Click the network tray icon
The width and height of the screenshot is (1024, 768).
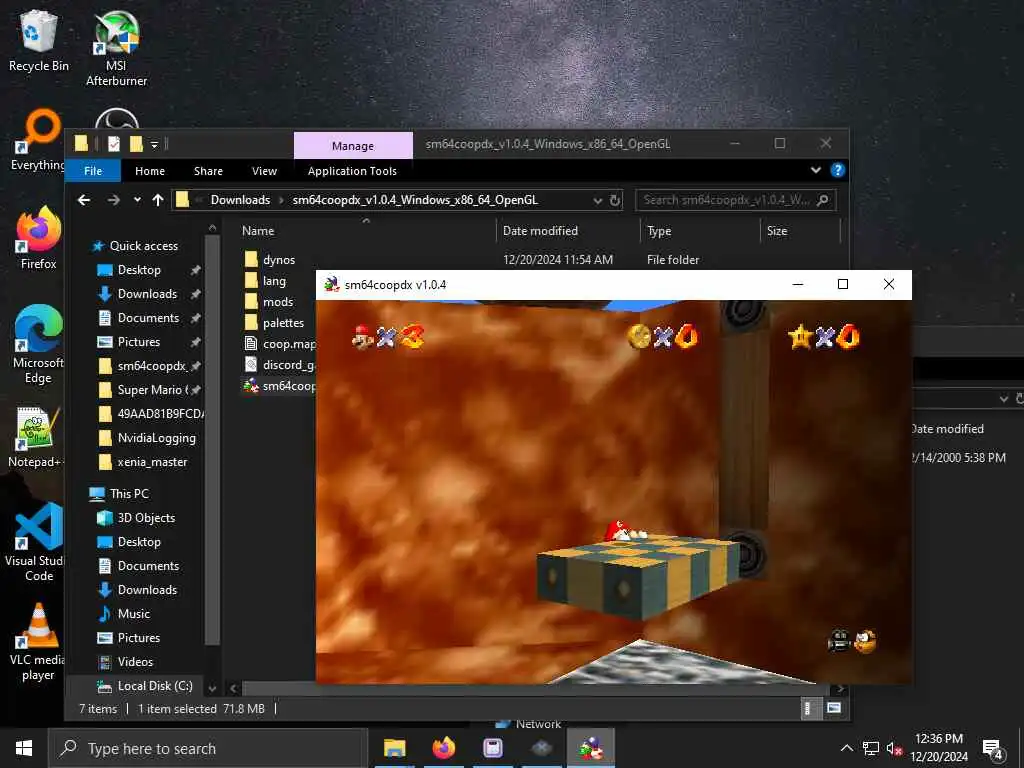[x=871, y=748]
